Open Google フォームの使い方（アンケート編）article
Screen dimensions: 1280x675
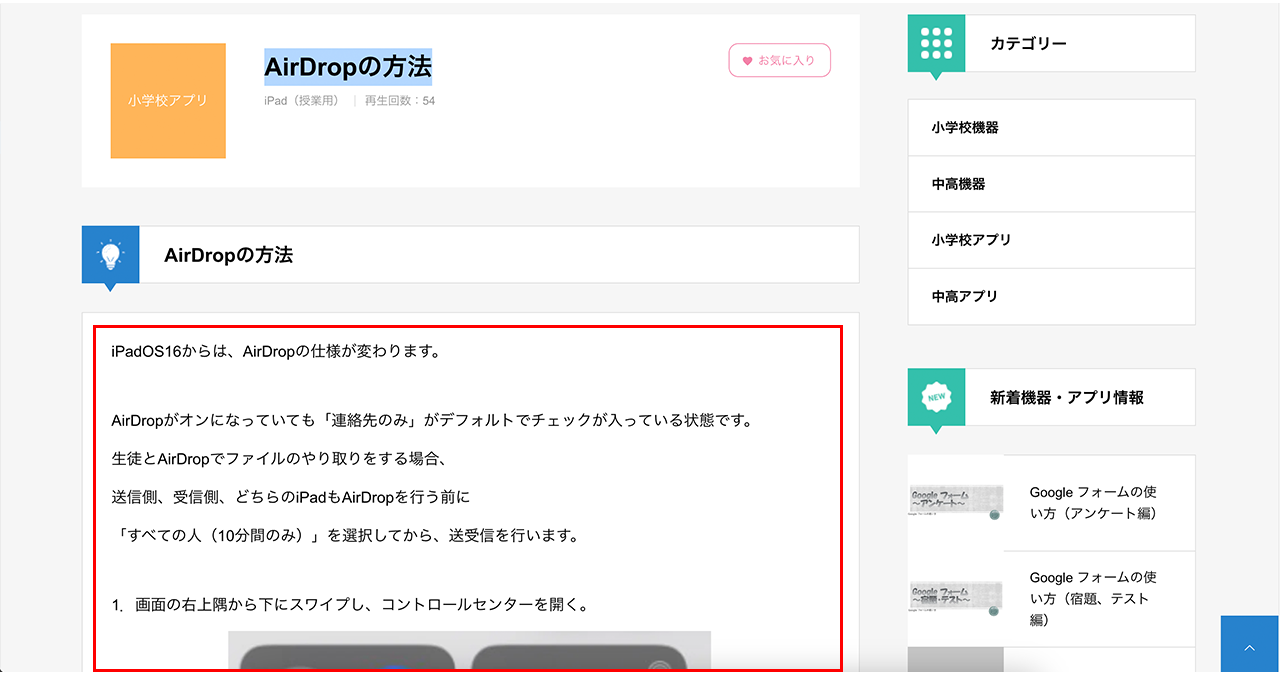pos(1093,503)
